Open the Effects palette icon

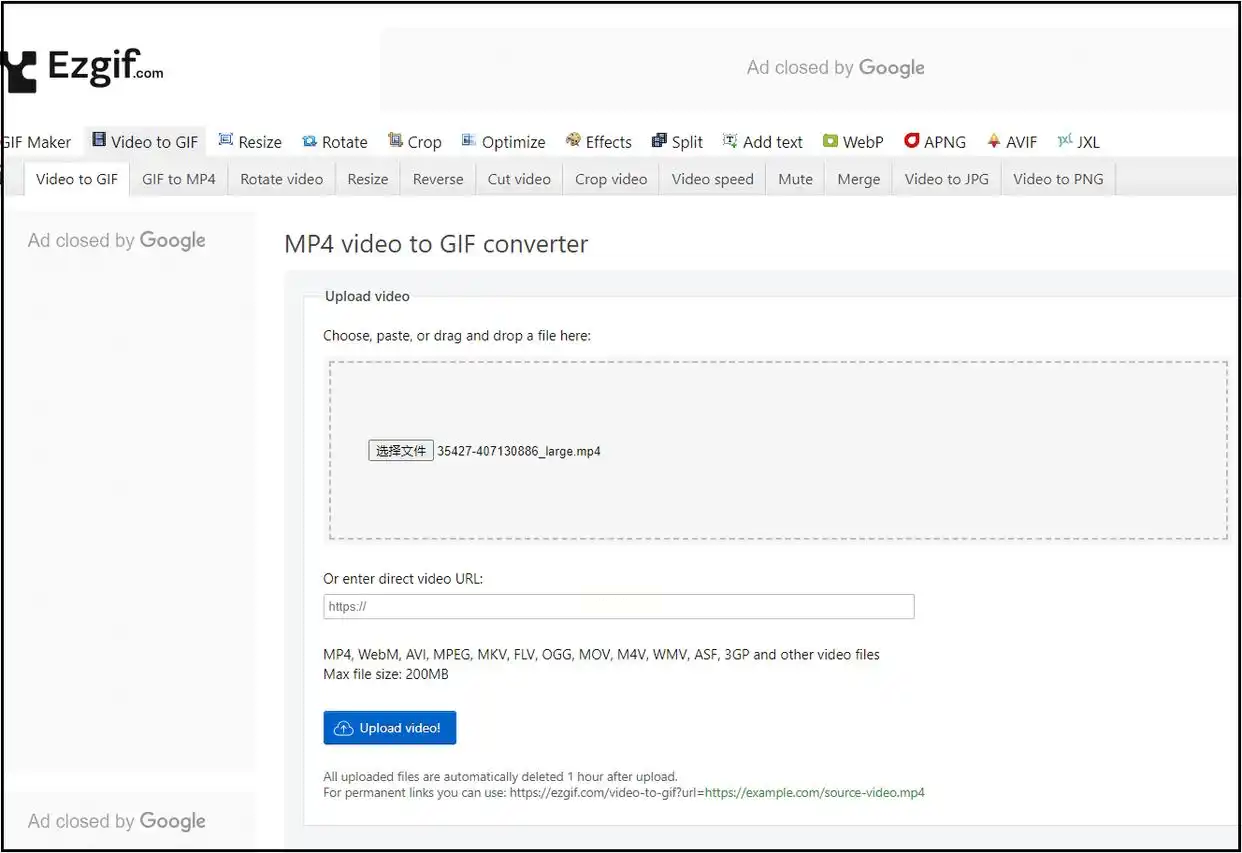573,141
